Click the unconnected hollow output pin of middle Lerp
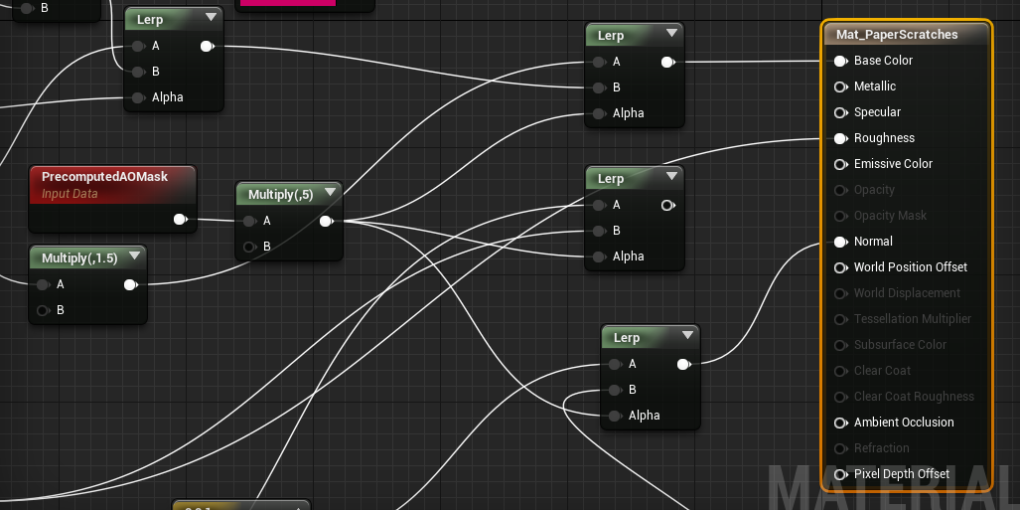 [667, 206]
